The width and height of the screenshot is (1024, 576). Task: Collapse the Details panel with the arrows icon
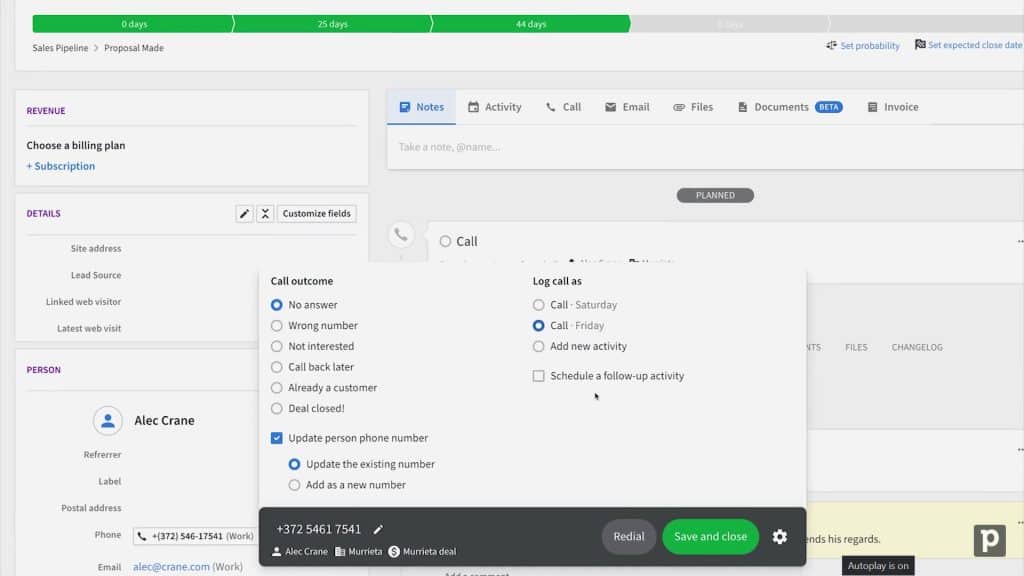(265, 213)
